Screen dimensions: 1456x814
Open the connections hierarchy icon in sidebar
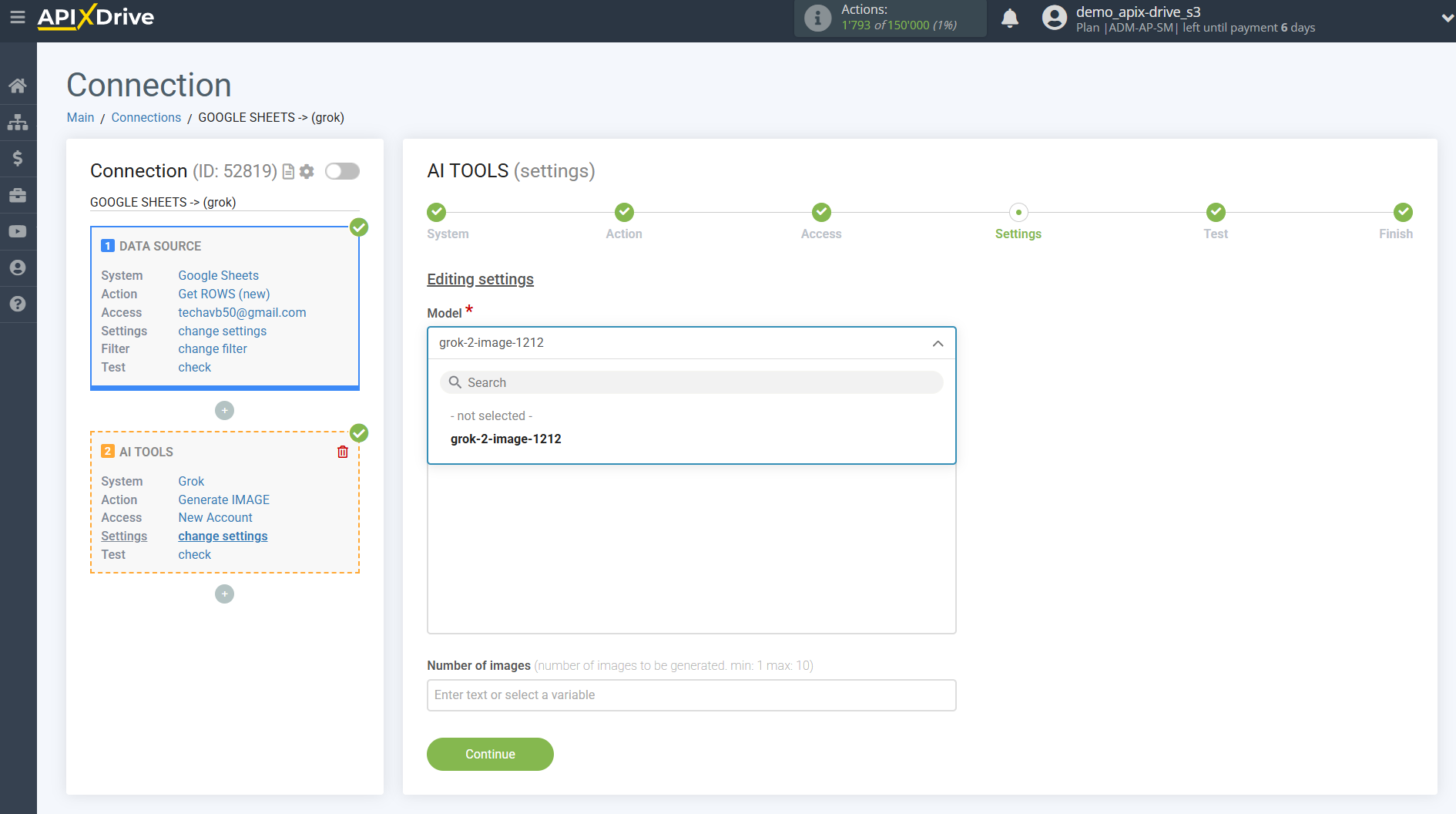(18, 121)
